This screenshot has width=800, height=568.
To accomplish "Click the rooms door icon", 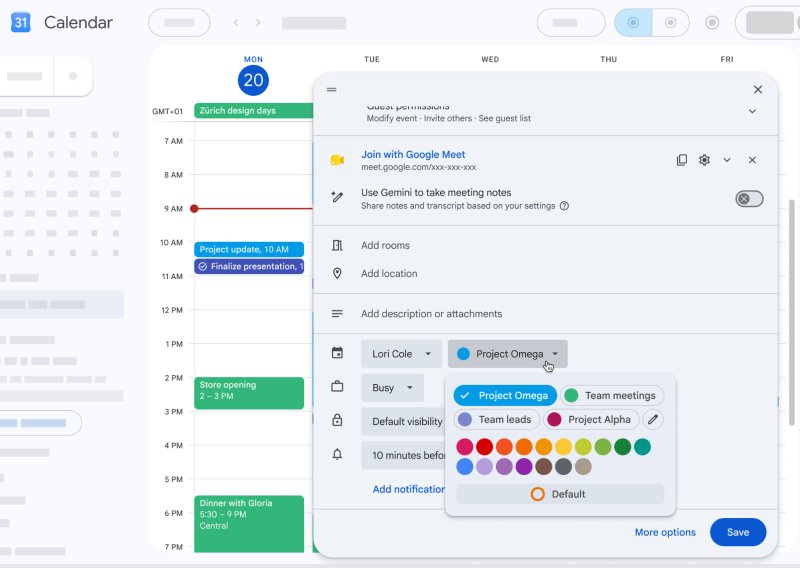I will pyautogui.click(x=337, y=245).
